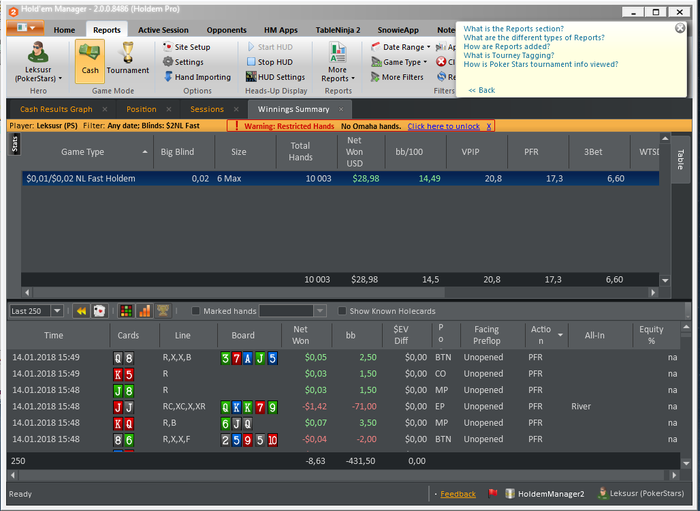Click the report horizontal scrollbar thumb
The width and height of the screenshot is (700, 511).
239,292
